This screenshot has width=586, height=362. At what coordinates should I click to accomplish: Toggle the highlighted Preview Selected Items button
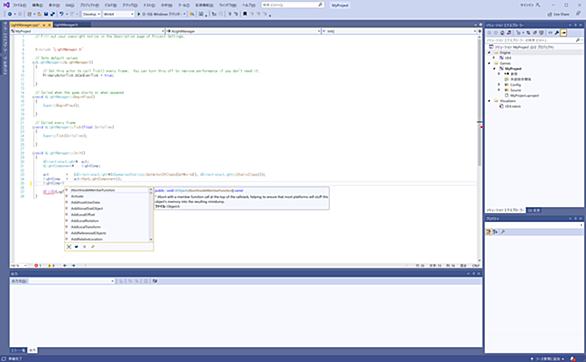point(564,33)
